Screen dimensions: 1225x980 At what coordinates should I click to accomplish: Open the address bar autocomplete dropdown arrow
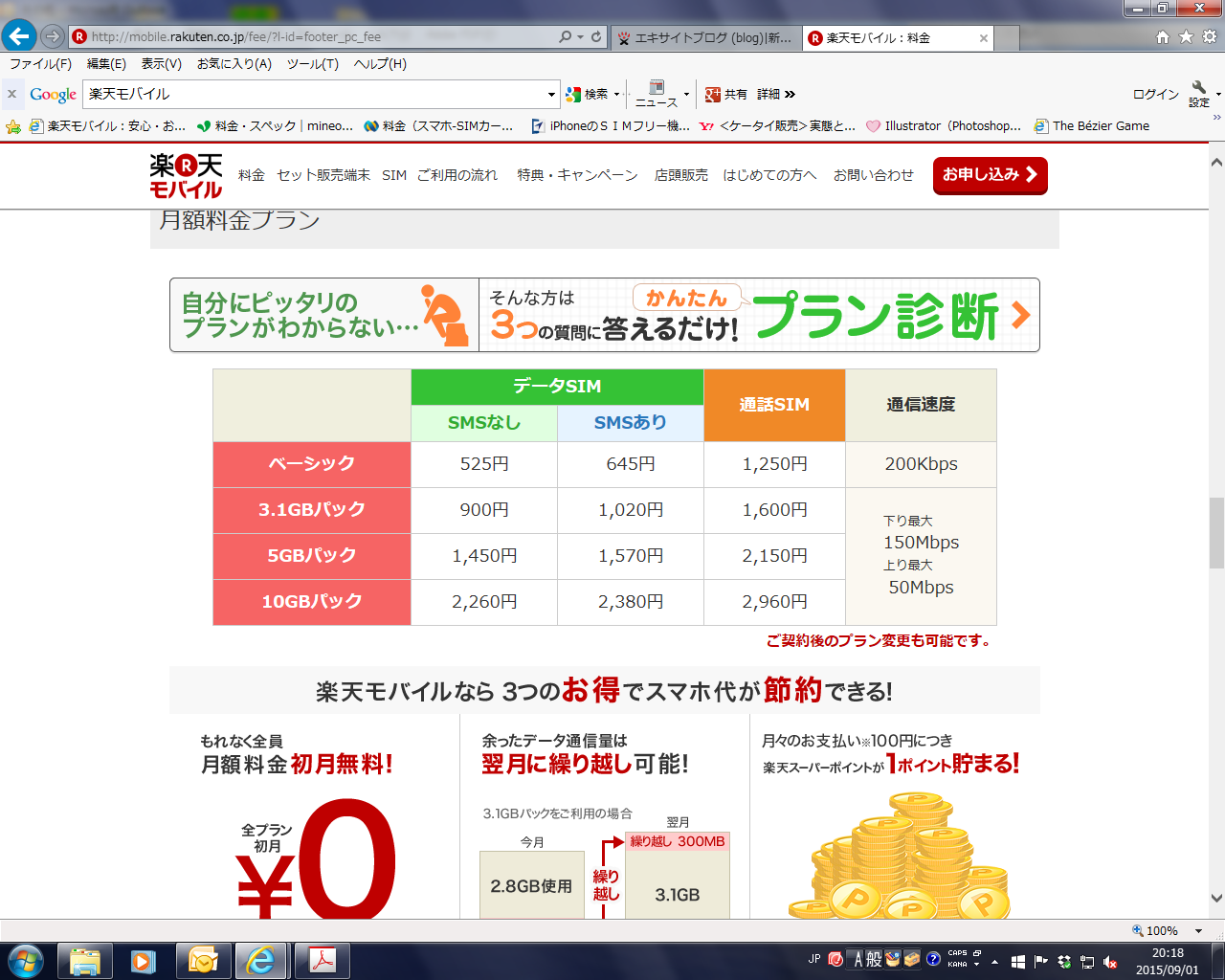[580, 36]
